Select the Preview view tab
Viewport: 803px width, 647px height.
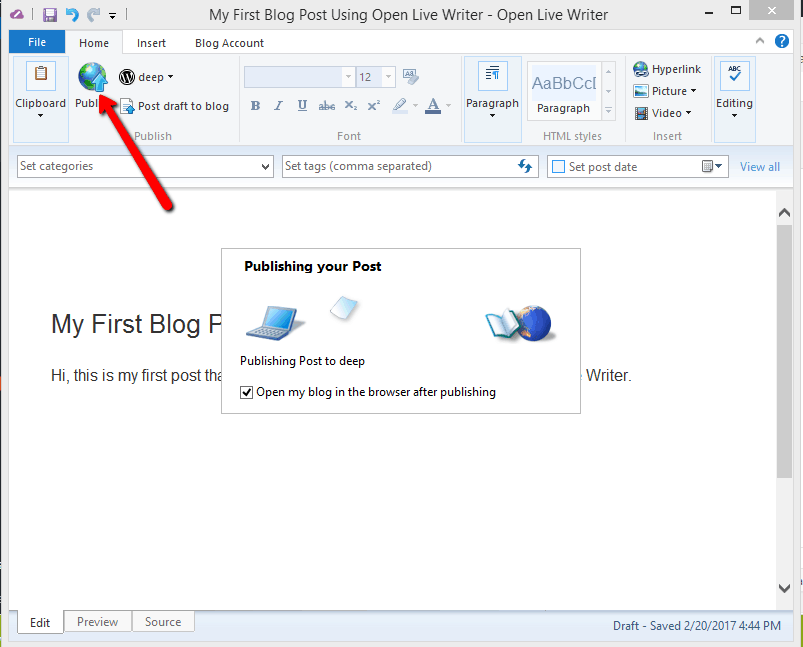[97, 621]
